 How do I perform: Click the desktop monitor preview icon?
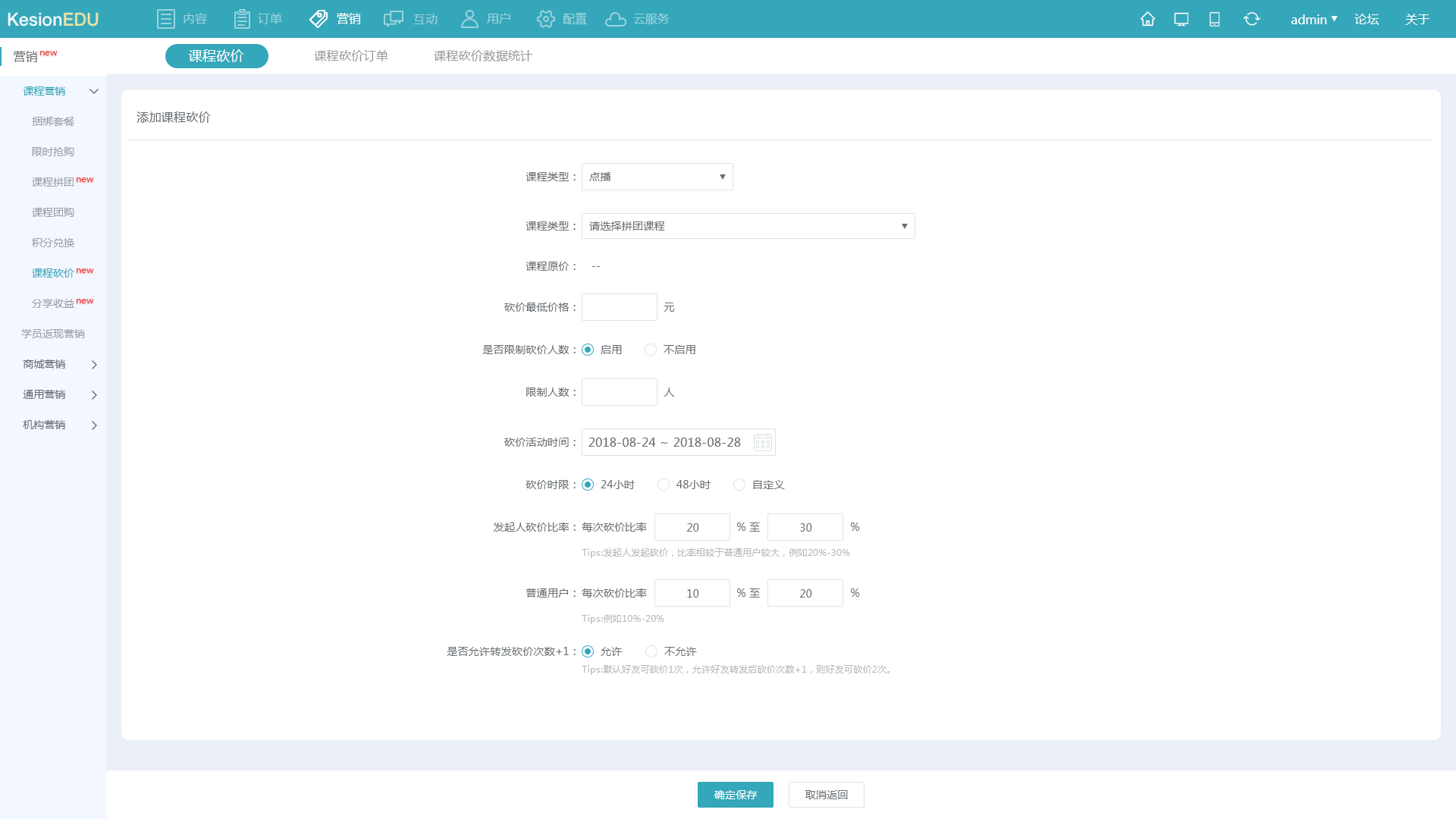tap(1181, 19)
